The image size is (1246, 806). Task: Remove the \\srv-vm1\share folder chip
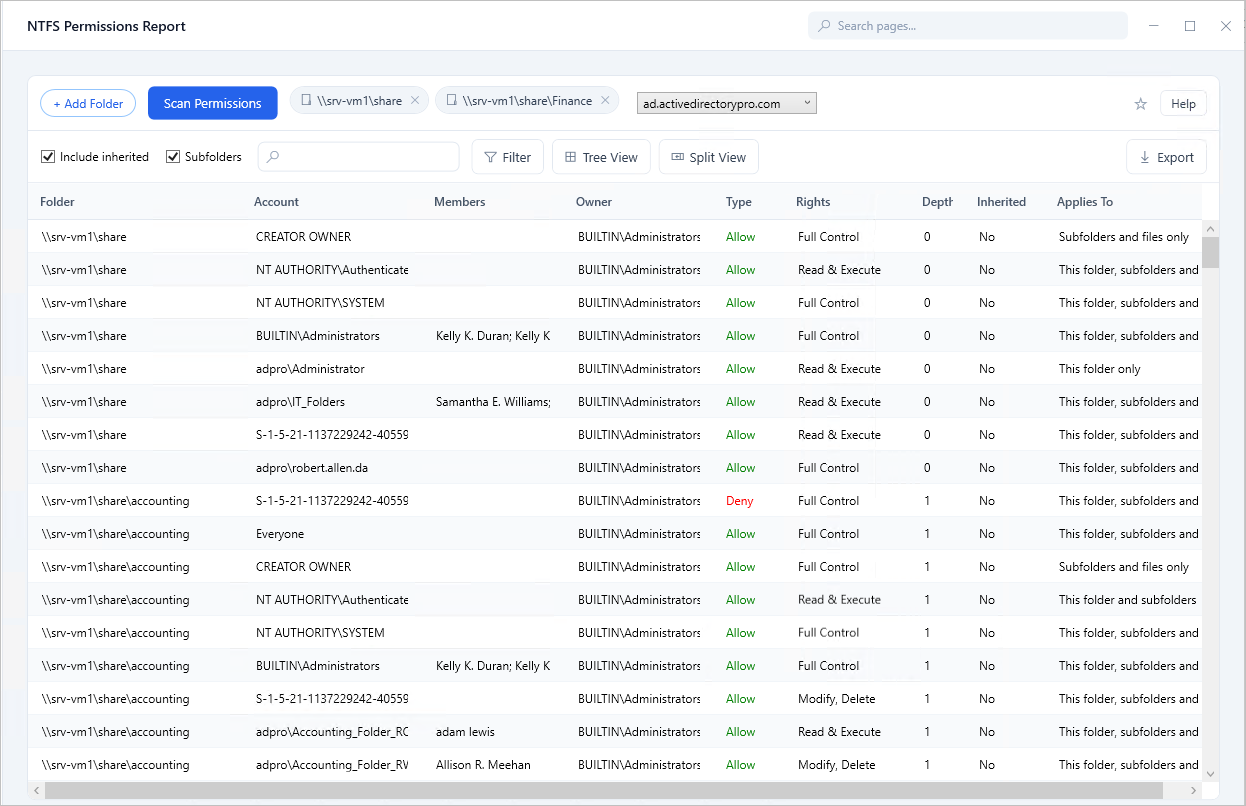coord(415,101)
